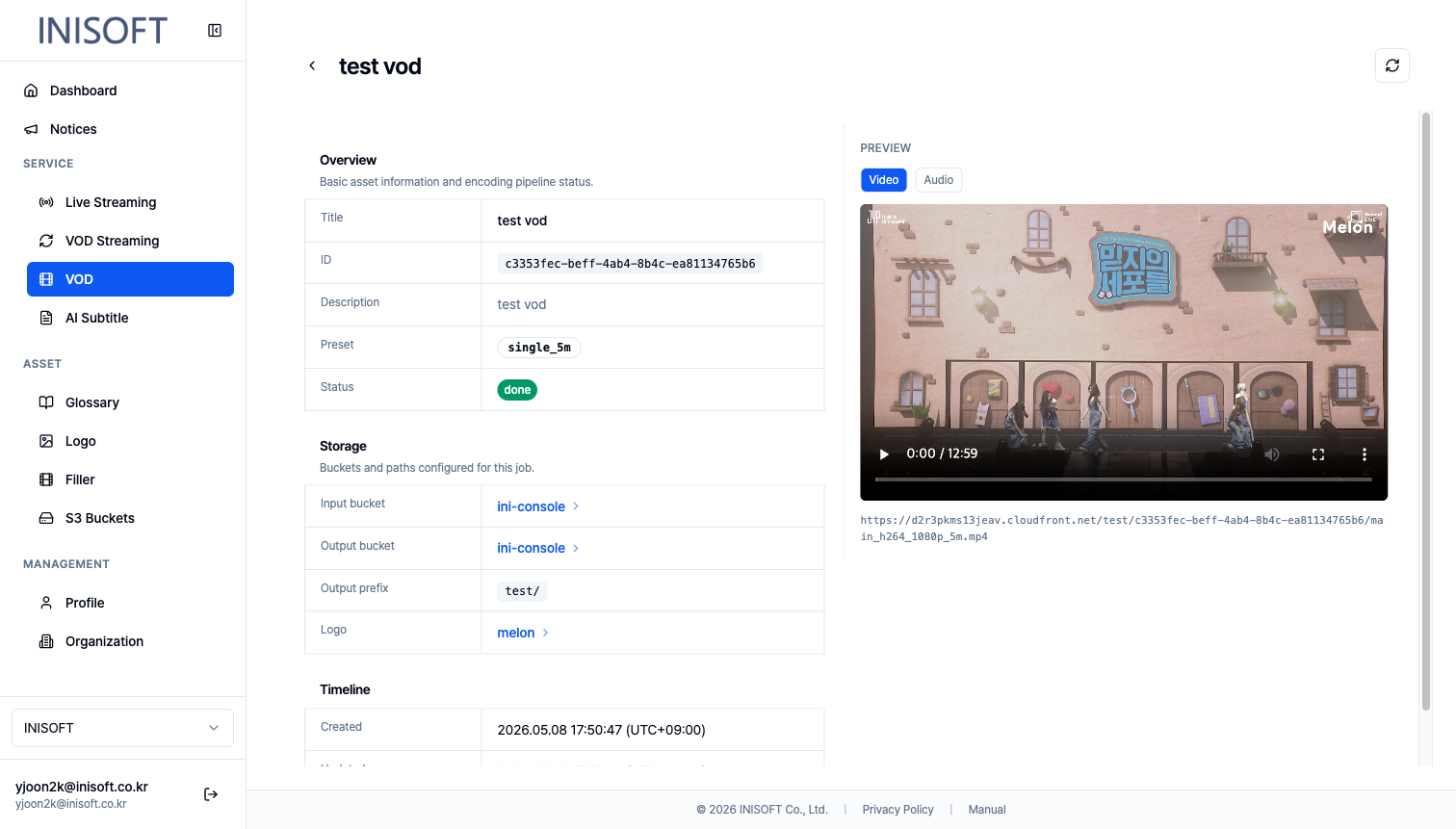Click the test vod title value
1456x829 pixels.
[522, 220]
